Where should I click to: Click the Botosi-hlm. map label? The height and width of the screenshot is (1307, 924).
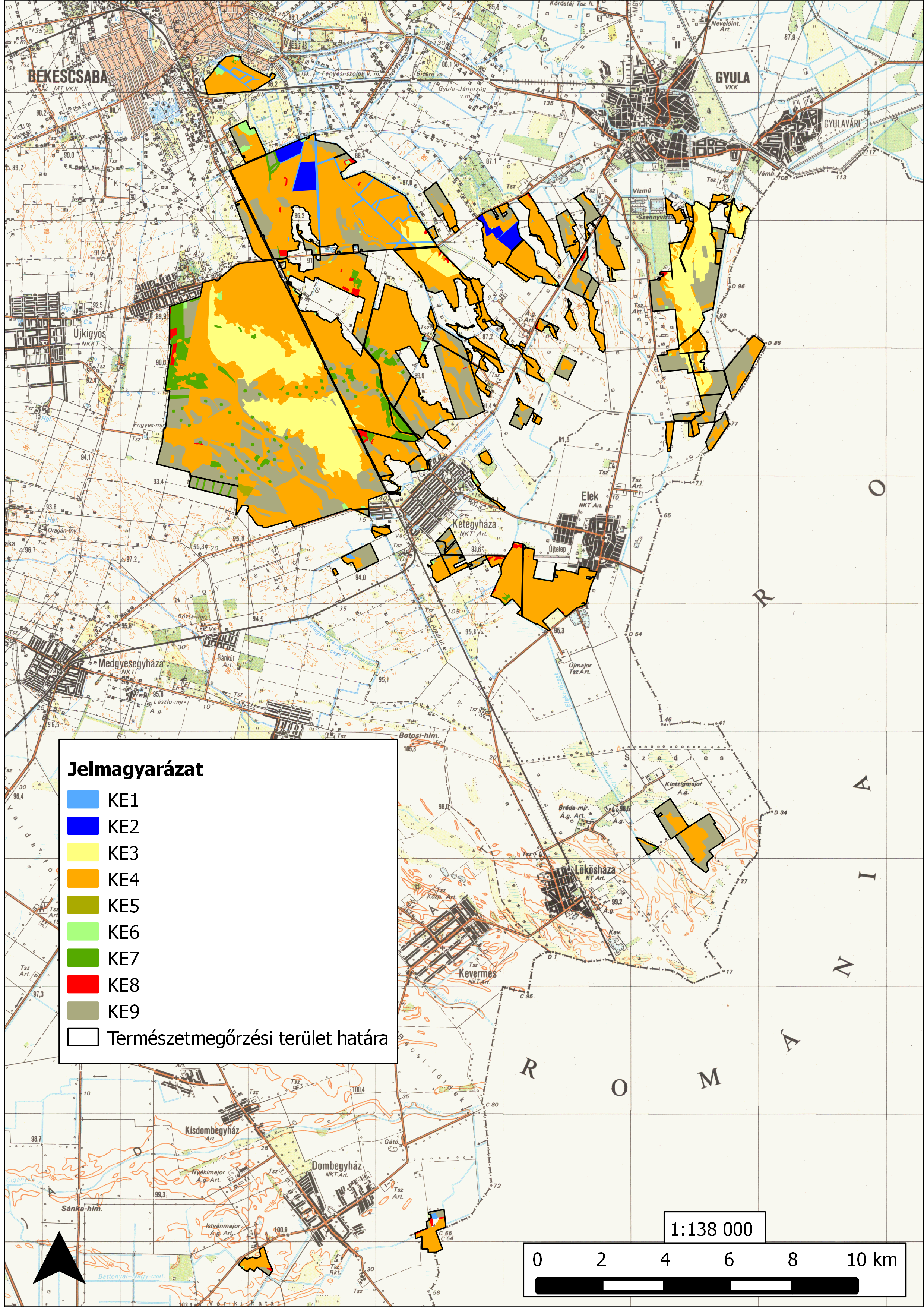point(418,735)
